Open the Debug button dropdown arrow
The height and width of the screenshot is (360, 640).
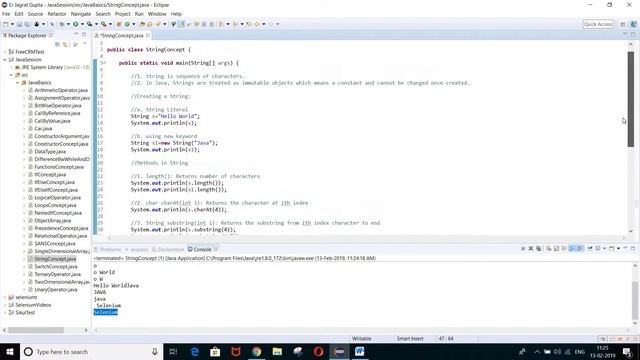(x=68, y=24)
